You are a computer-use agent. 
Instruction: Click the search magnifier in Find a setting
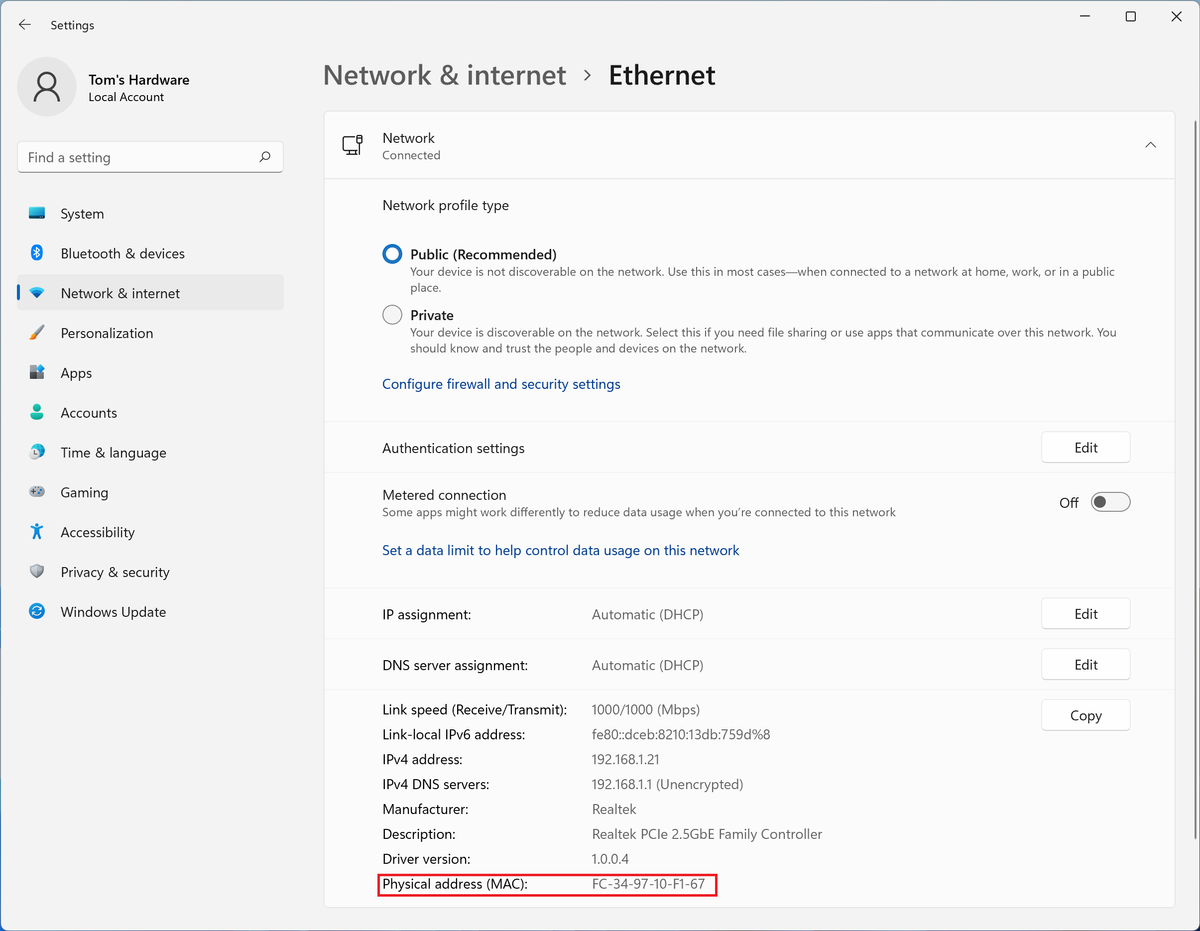(265, 157)
